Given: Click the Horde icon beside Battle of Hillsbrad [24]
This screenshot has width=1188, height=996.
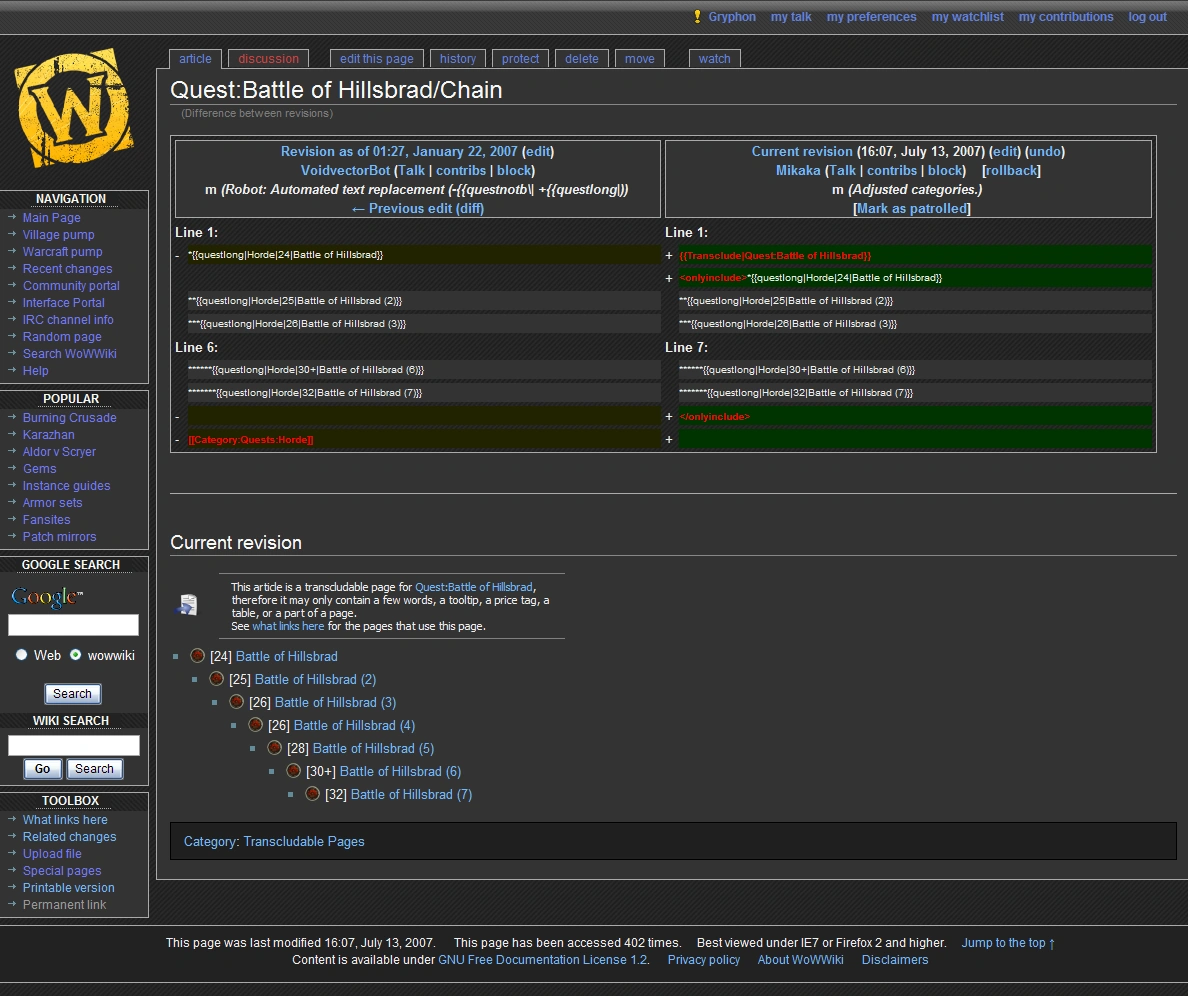Looking at the screenshot, I should click(x=198, y=656).
